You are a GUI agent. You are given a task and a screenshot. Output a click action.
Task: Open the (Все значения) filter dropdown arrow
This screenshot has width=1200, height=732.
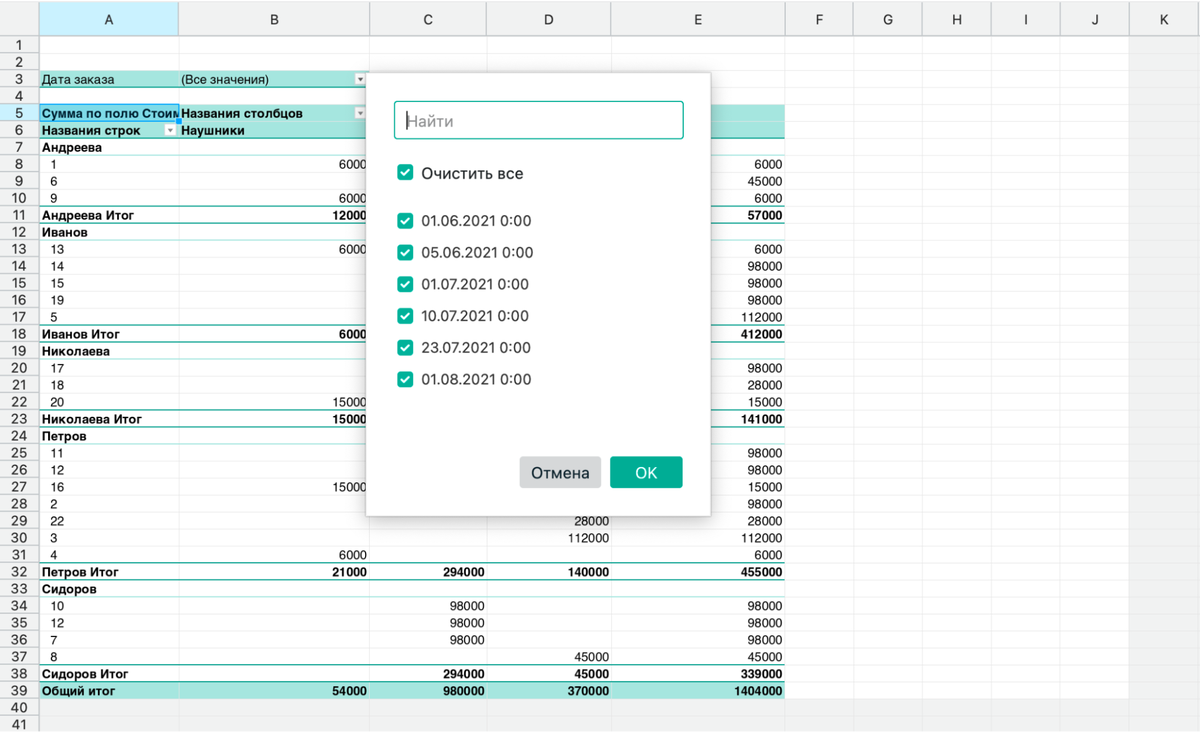tap(361, 79)
